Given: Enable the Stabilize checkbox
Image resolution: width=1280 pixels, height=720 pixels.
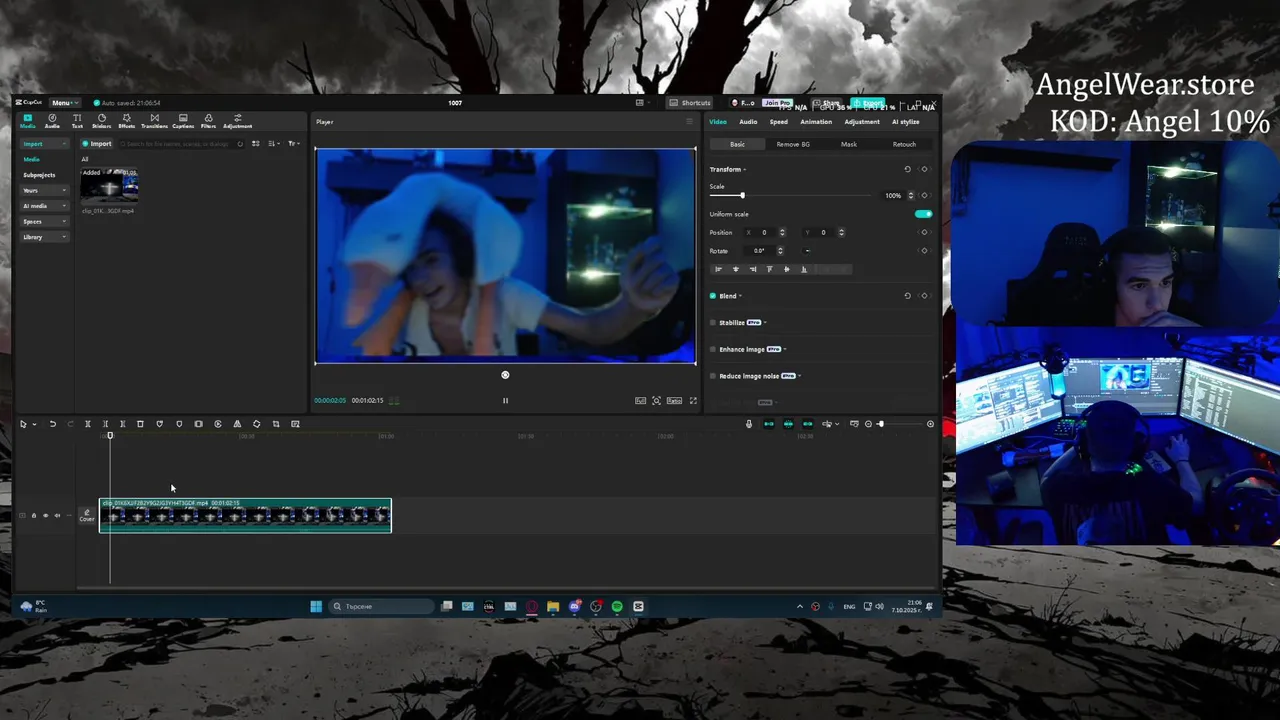Looking at the screenshot, I should [x=713, y=323].
